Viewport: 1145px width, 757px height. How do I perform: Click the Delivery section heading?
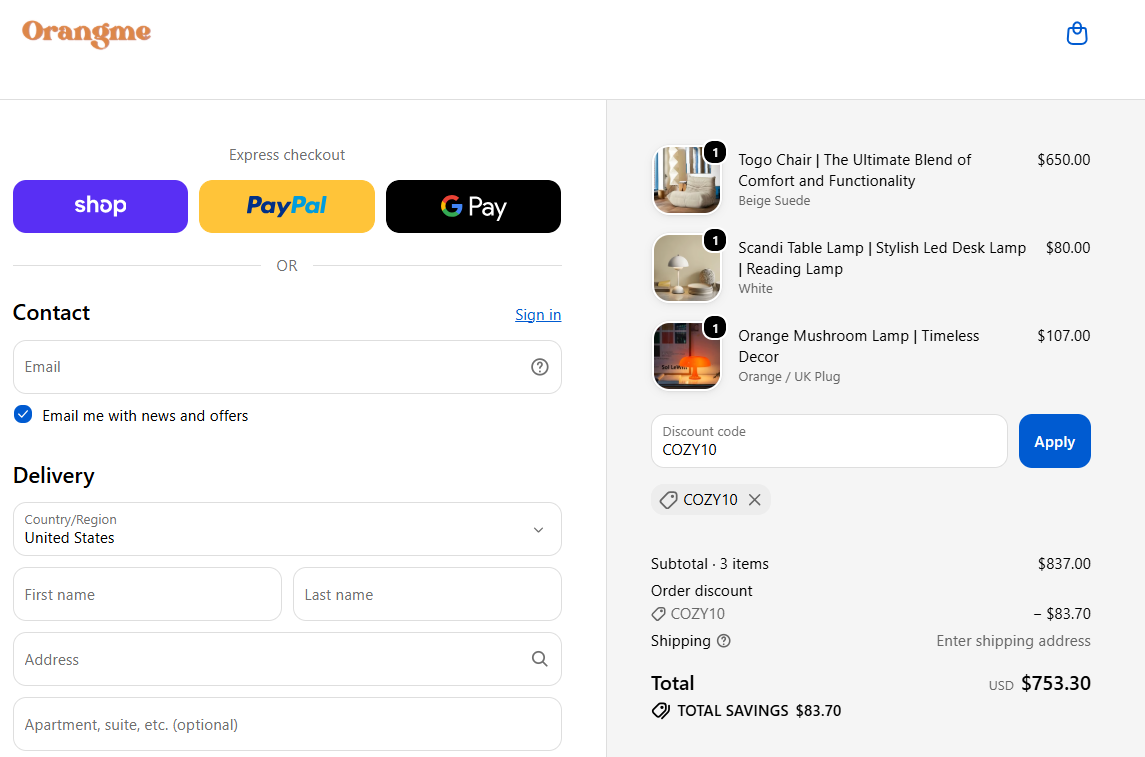click(54, 475)
